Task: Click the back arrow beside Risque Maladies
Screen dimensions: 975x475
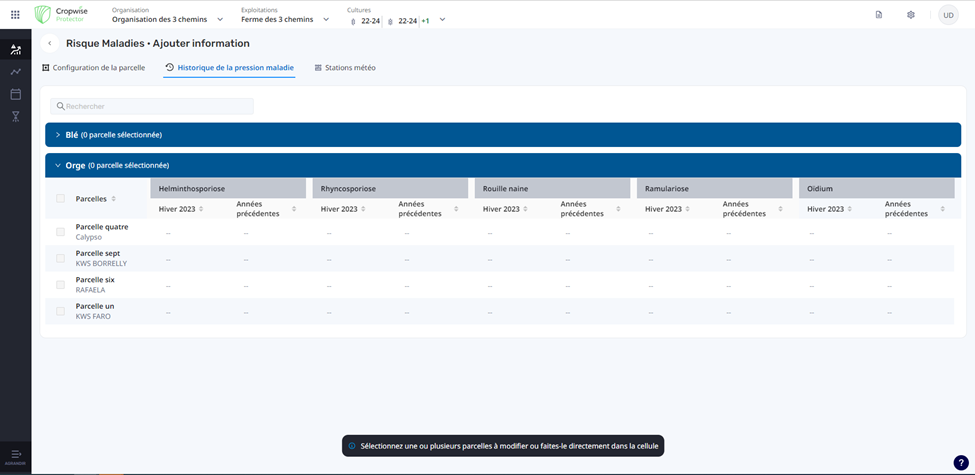Action: pyautogui.click(x=50, y=44)
